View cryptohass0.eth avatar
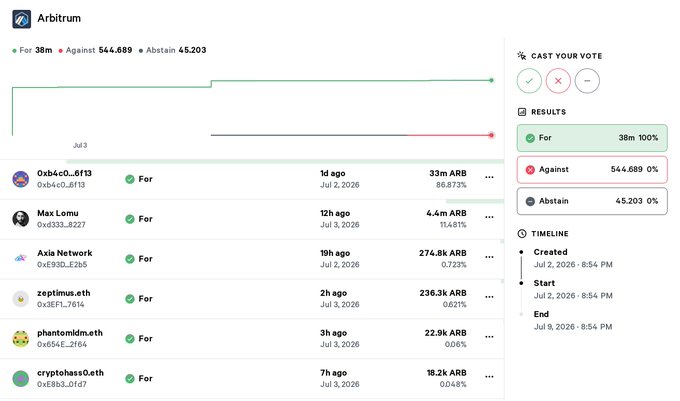Screen dimensions: 680x401 [x=21, y=378]
